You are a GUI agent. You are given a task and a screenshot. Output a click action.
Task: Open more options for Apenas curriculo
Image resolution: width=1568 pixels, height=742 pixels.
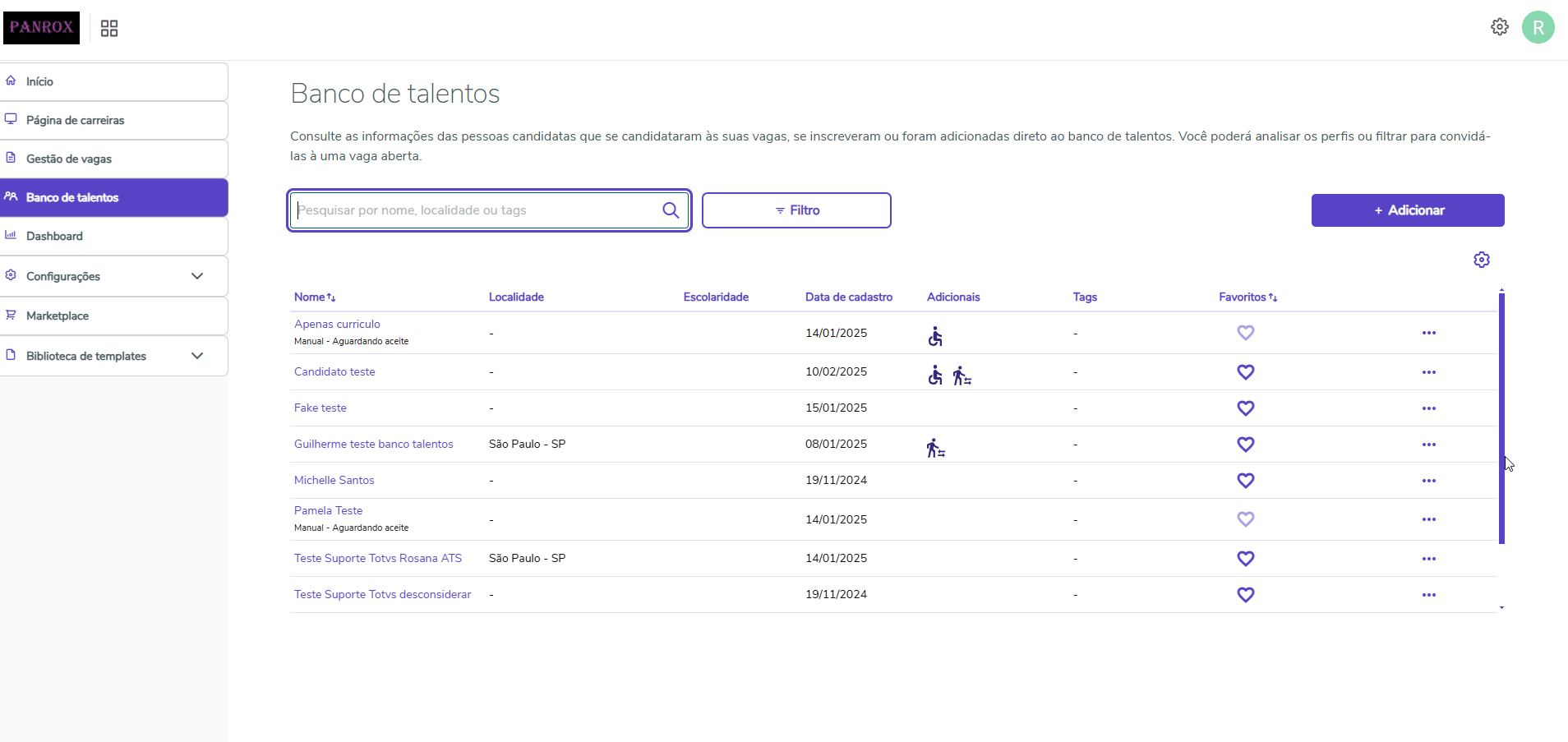coord(1429,333)
